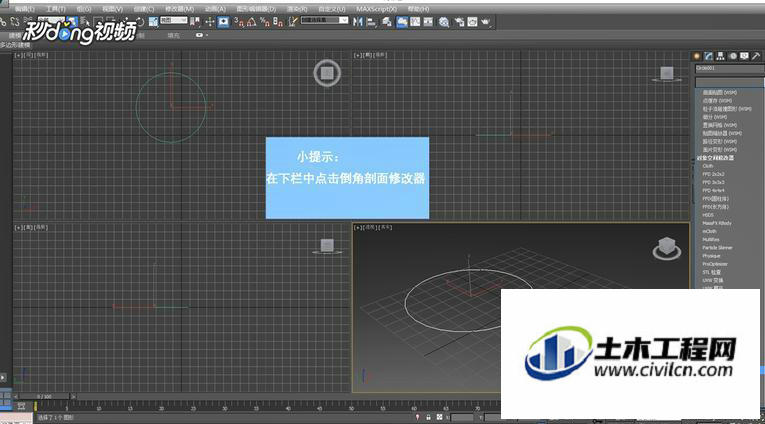Select the Scale tool icon
The height and width of the screenshot is (424, 765).
[x=153, y=22]
